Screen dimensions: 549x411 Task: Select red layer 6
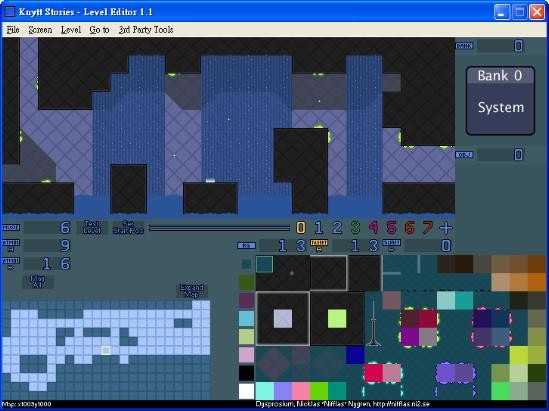[410, 228]
